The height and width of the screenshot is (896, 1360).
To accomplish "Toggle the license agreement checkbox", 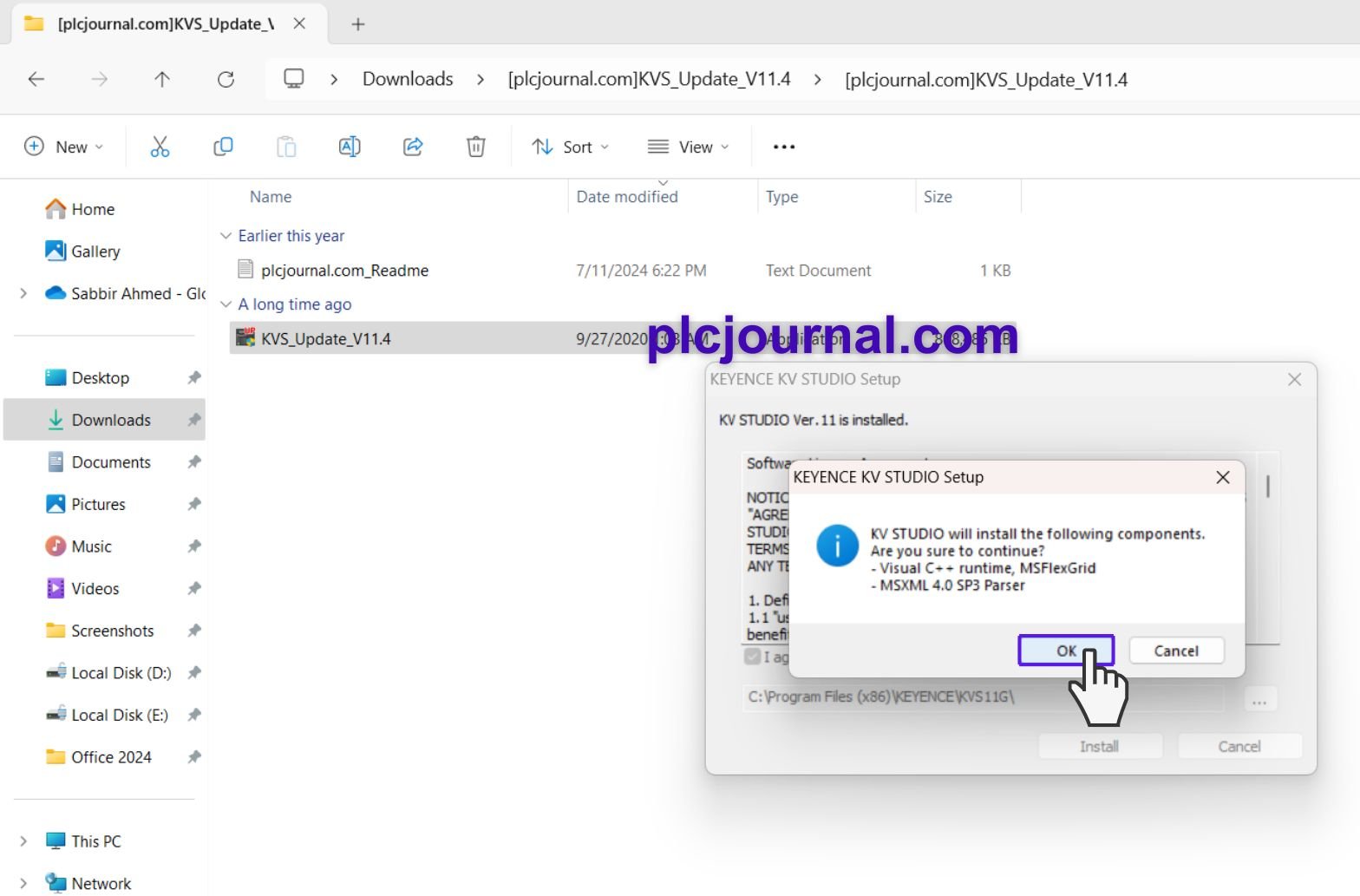I will pyautogui.click(x=753, y=657).
